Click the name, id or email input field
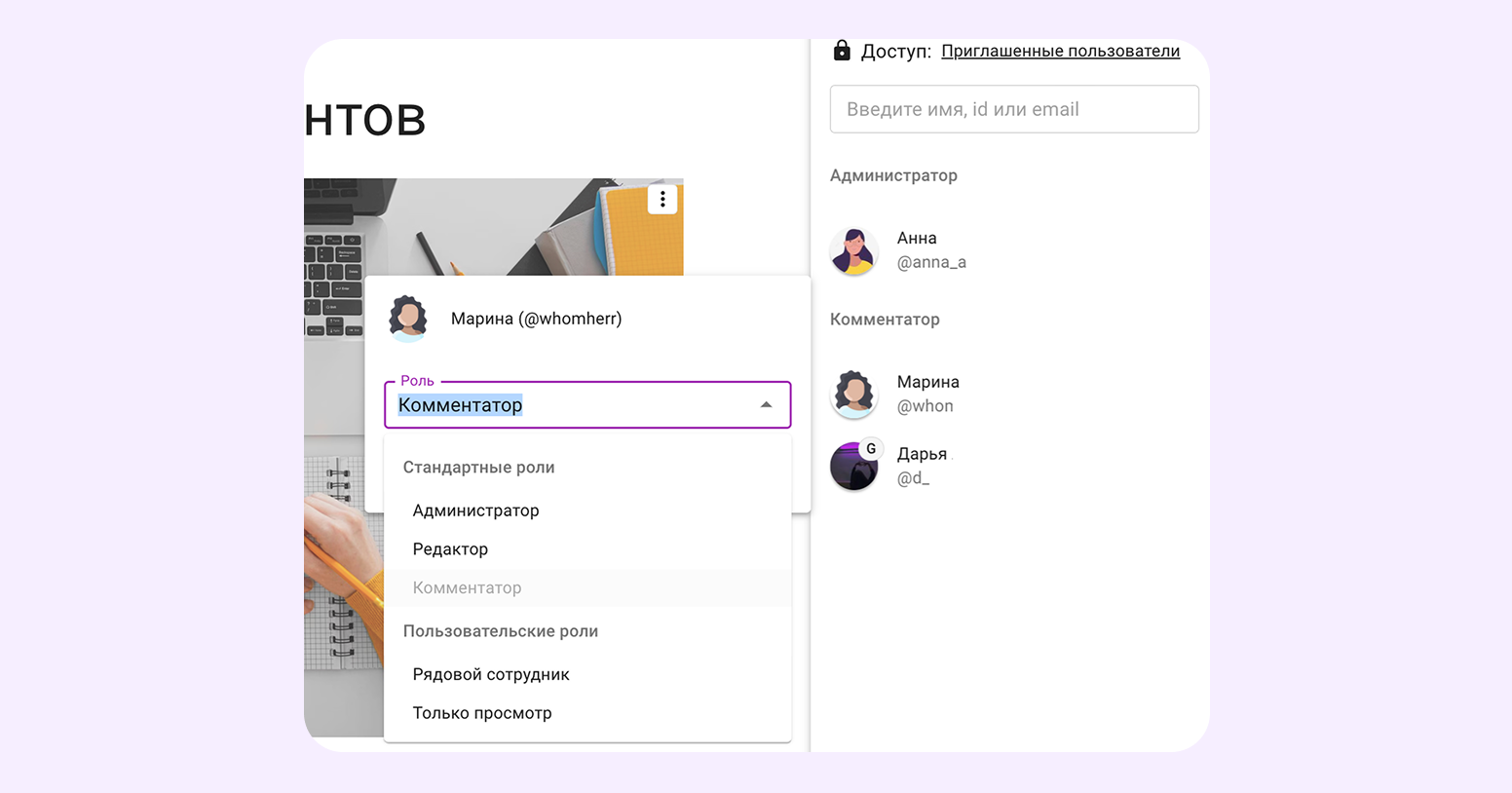This screenshot has width=1512, height=793. [x=1013, y=109]
